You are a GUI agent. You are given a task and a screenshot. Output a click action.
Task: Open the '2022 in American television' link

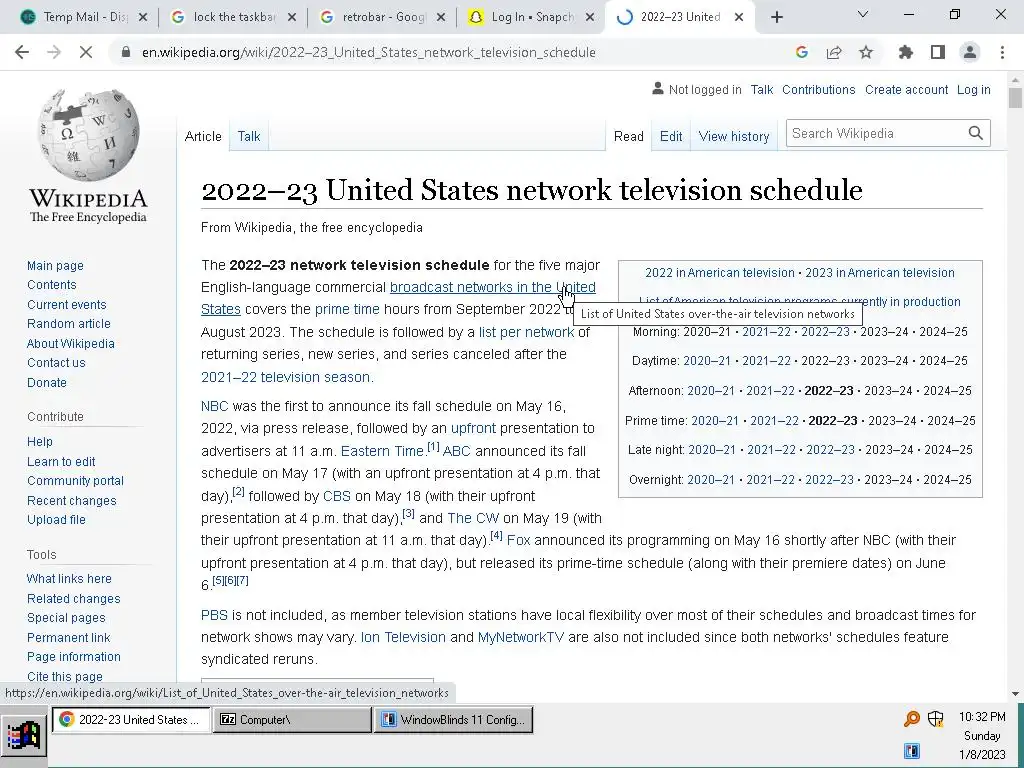[720, 273]
